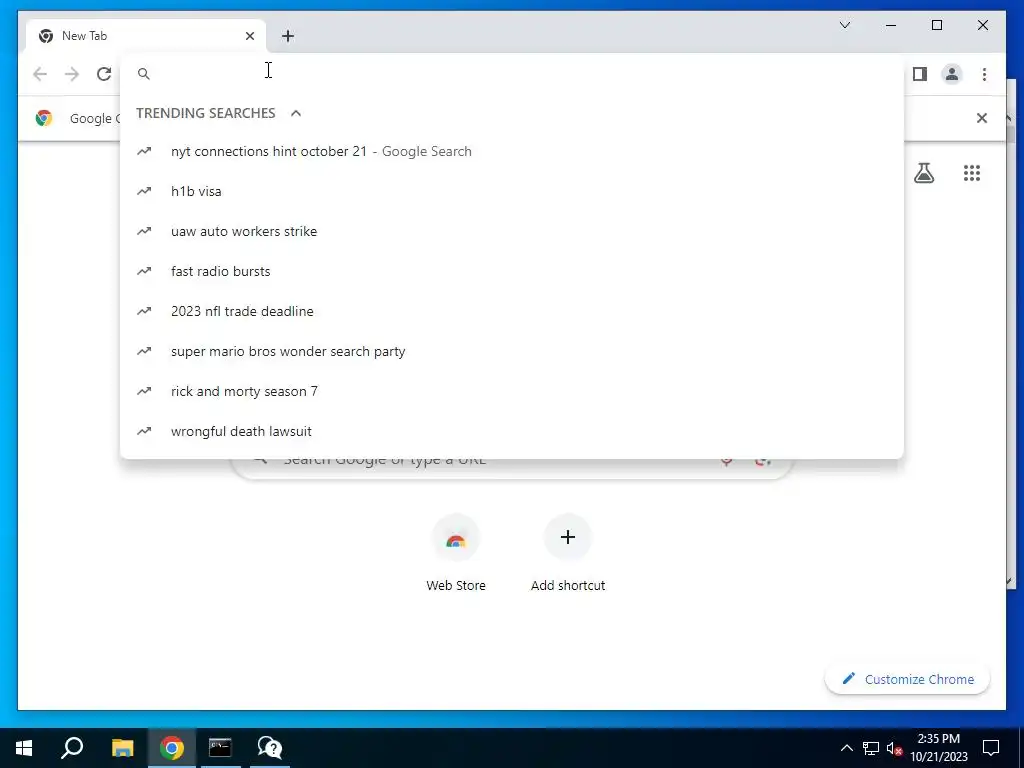The height and width of the screenshot is (768, 1024).
Task: Choose 'fast radio bursts' suggestion
Action: tap(512, 271)
